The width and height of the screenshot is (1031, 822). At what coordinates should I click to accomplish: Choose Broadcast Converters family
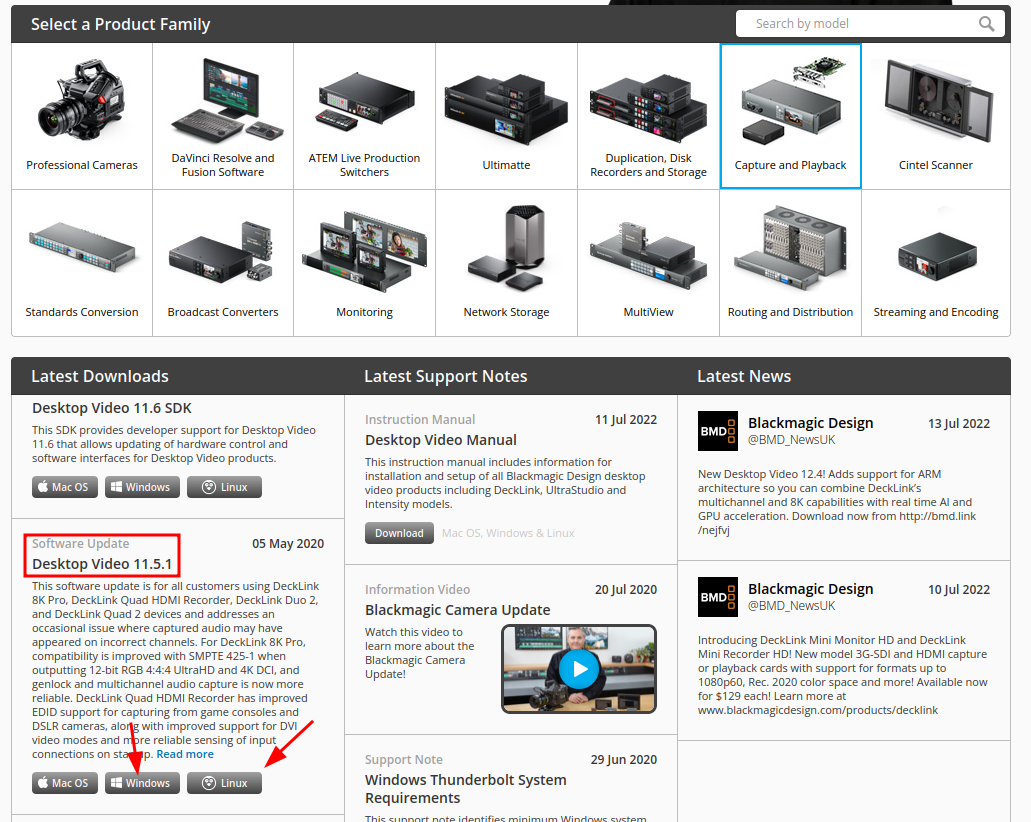pos(223,263)
